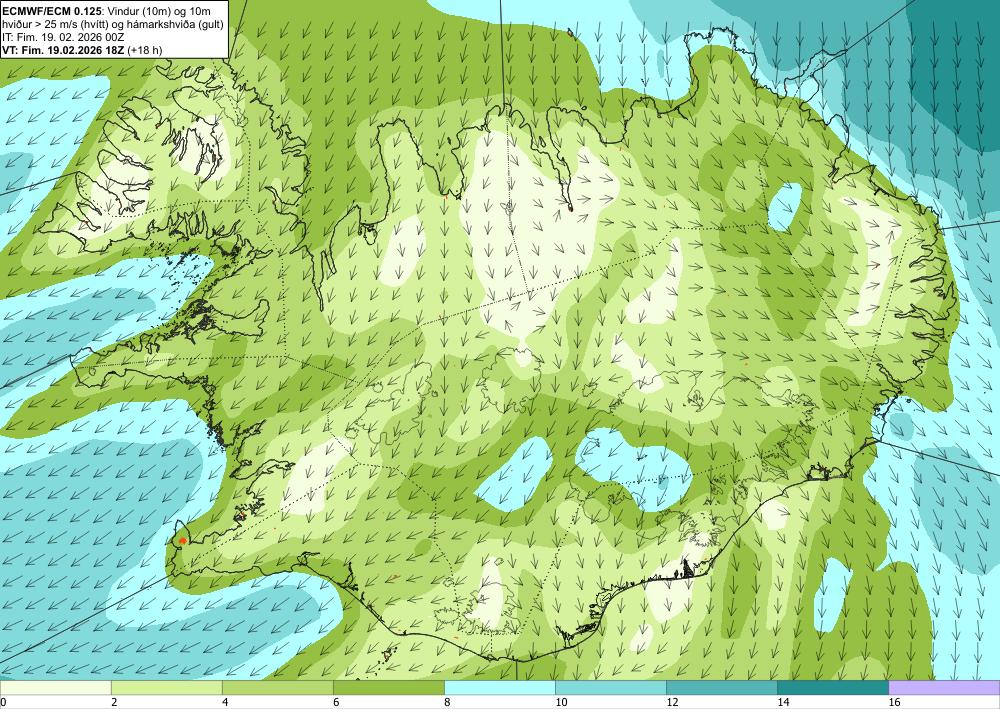
Task: Select the purple legend swatch above 16 m/s
Action: pyautogui.click(x=944, y=687)
